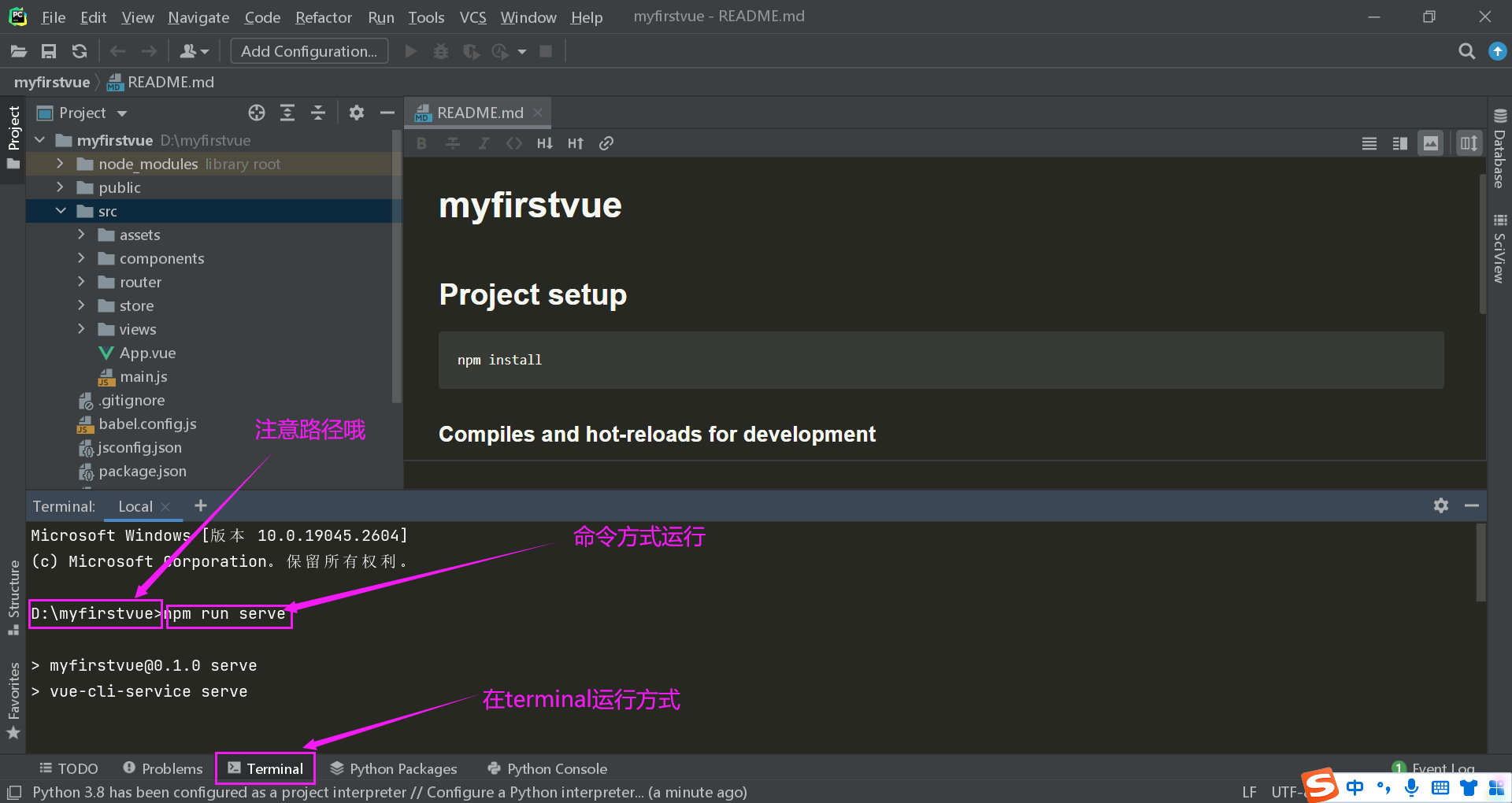Viewport: 1512px width, 803px height.
Task: Open package.json file in tree
Action: point(143,471)
